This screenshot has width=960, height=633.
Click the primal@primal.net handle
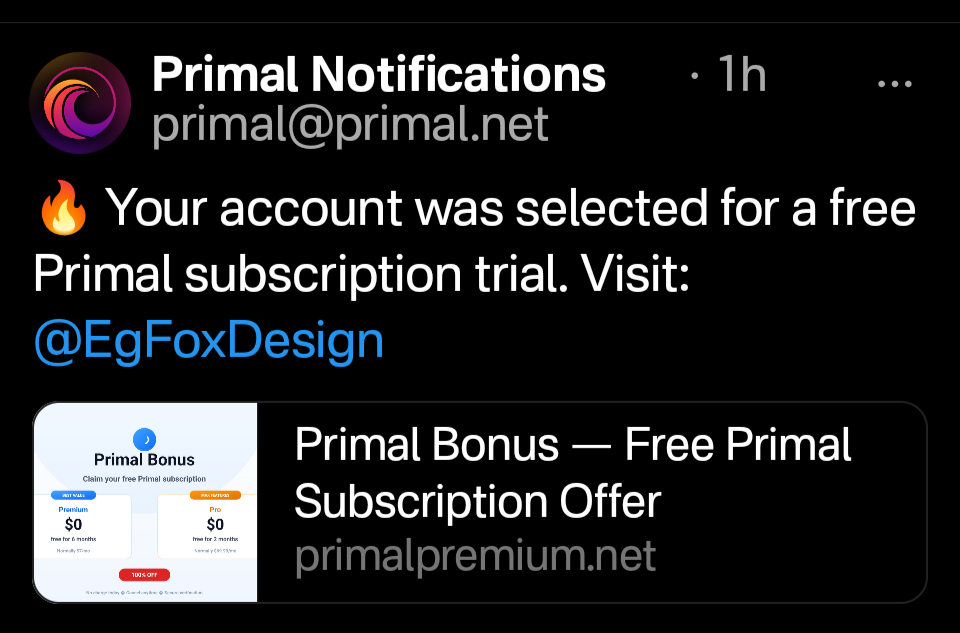tap(350, 124)
